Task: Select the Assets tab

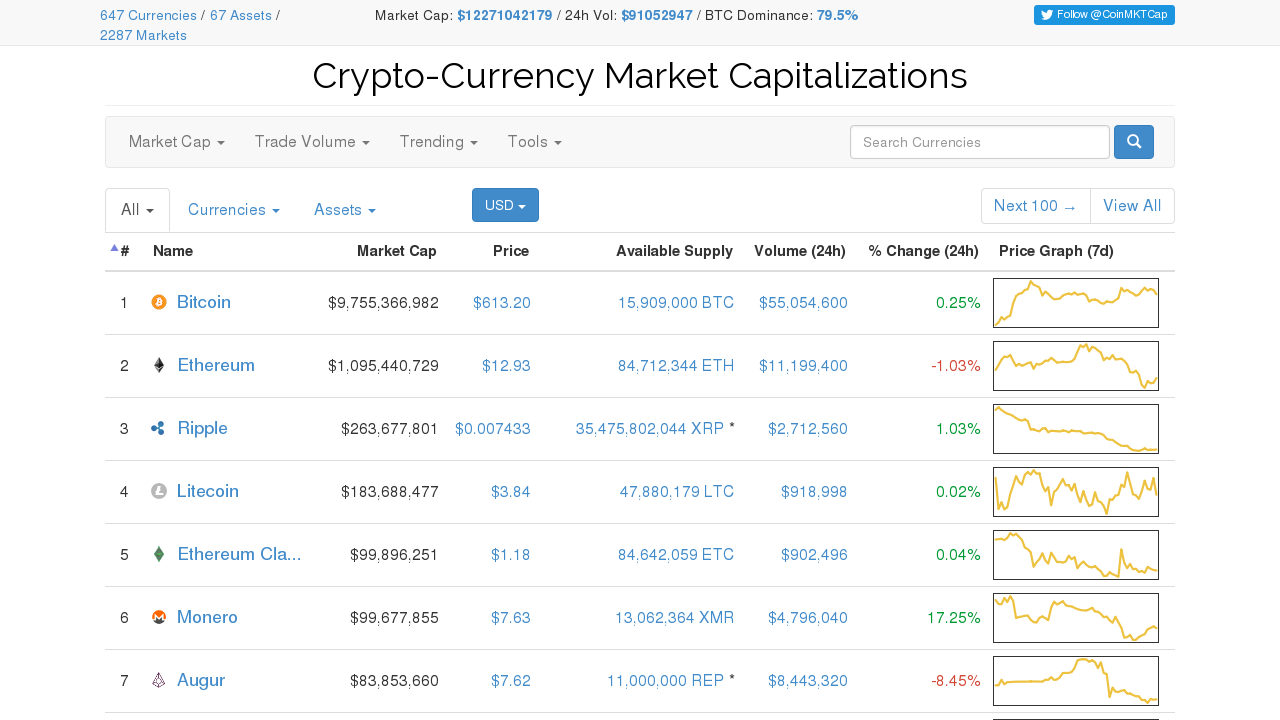Action: pos(345,210)
